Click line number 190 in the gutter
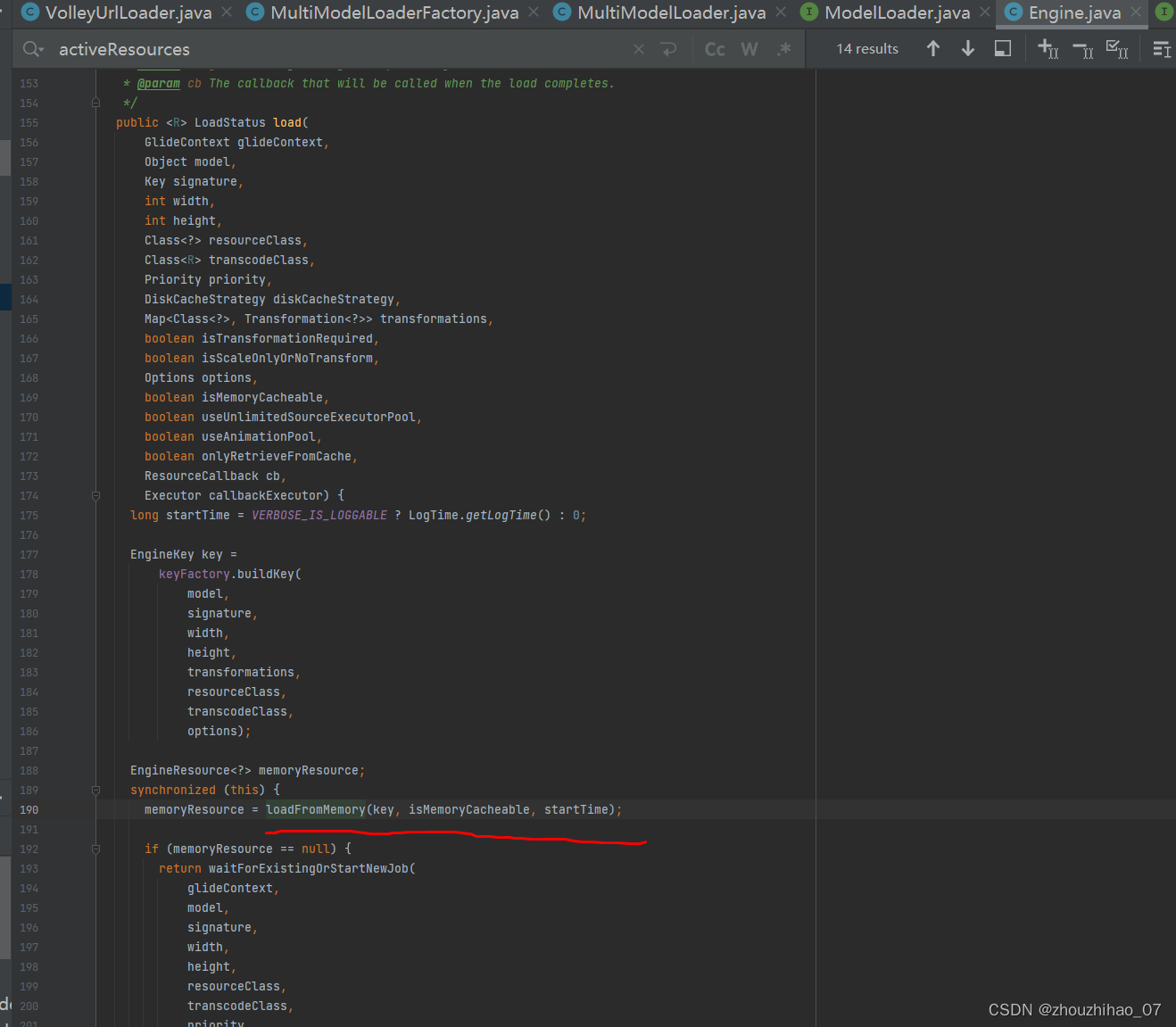Image resolution: width=1176 pixels, height=1027 pixels. [29, 809]
